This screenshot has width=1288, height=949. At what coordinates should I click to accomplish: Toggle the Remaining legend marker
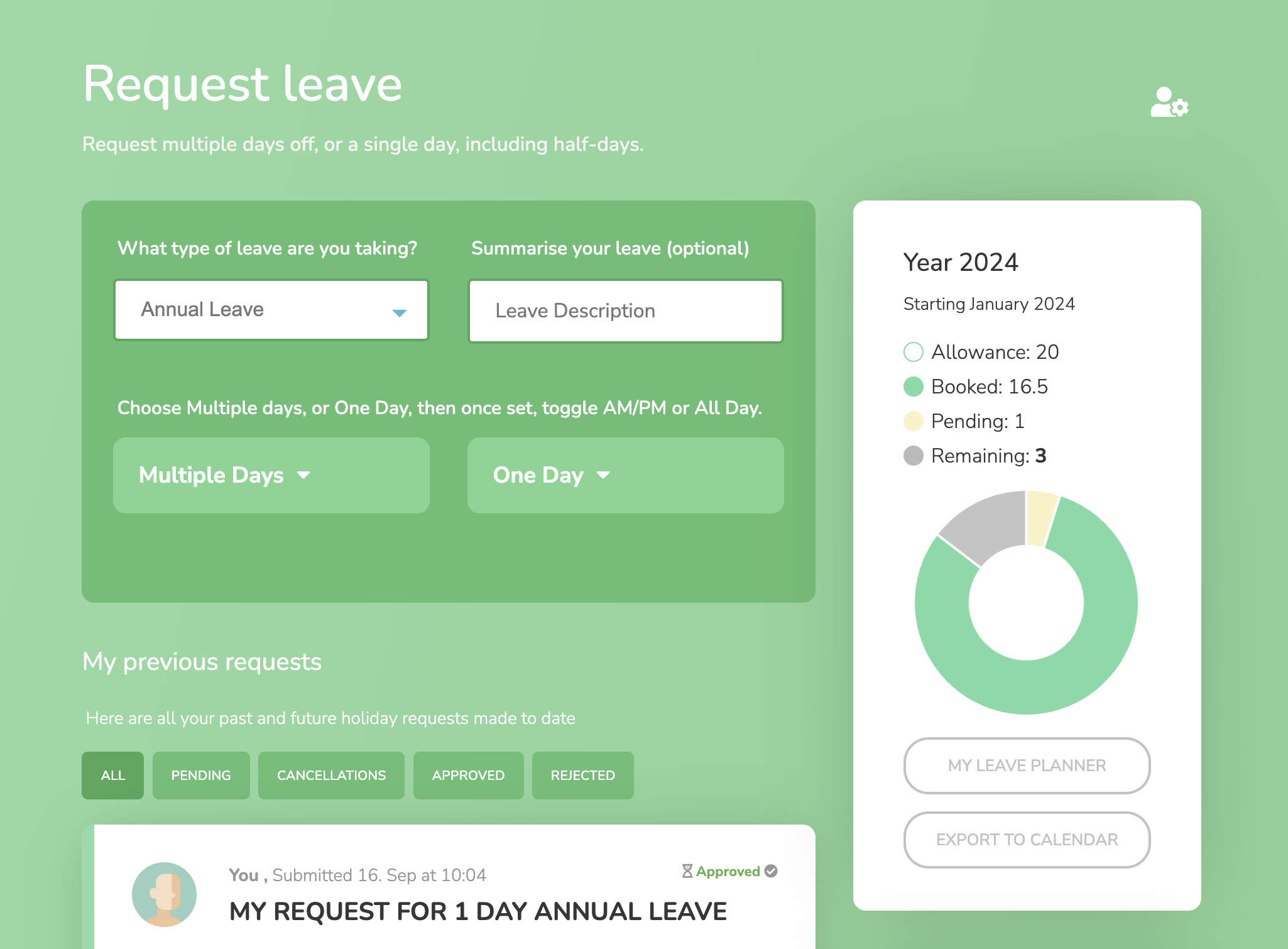[x=914, y=456]
